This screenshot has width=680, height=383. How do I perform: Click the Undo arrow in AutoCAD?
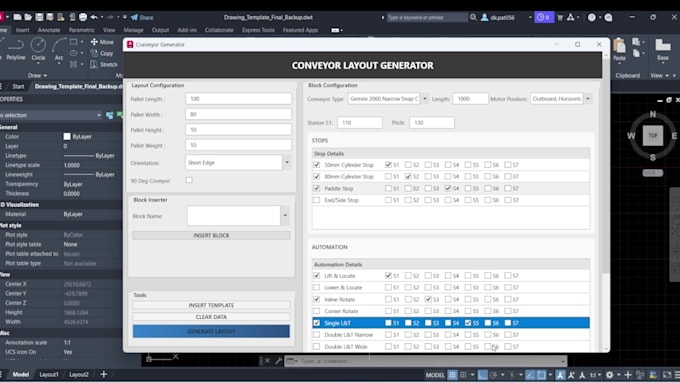click(x=94, y=17)
